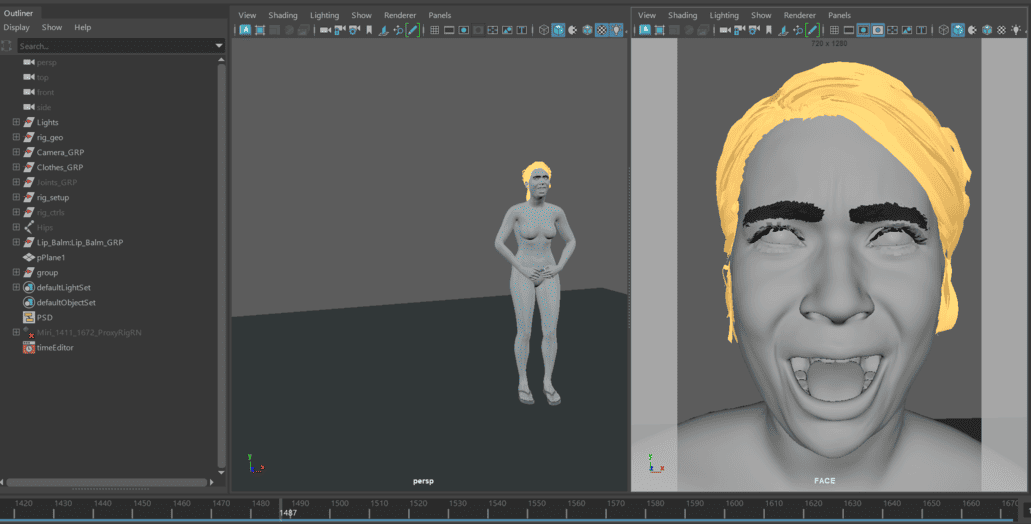This screenshot has width=1031, height=524.
Task: Open Renderer menu in persp panel
Action: [400, 15]
